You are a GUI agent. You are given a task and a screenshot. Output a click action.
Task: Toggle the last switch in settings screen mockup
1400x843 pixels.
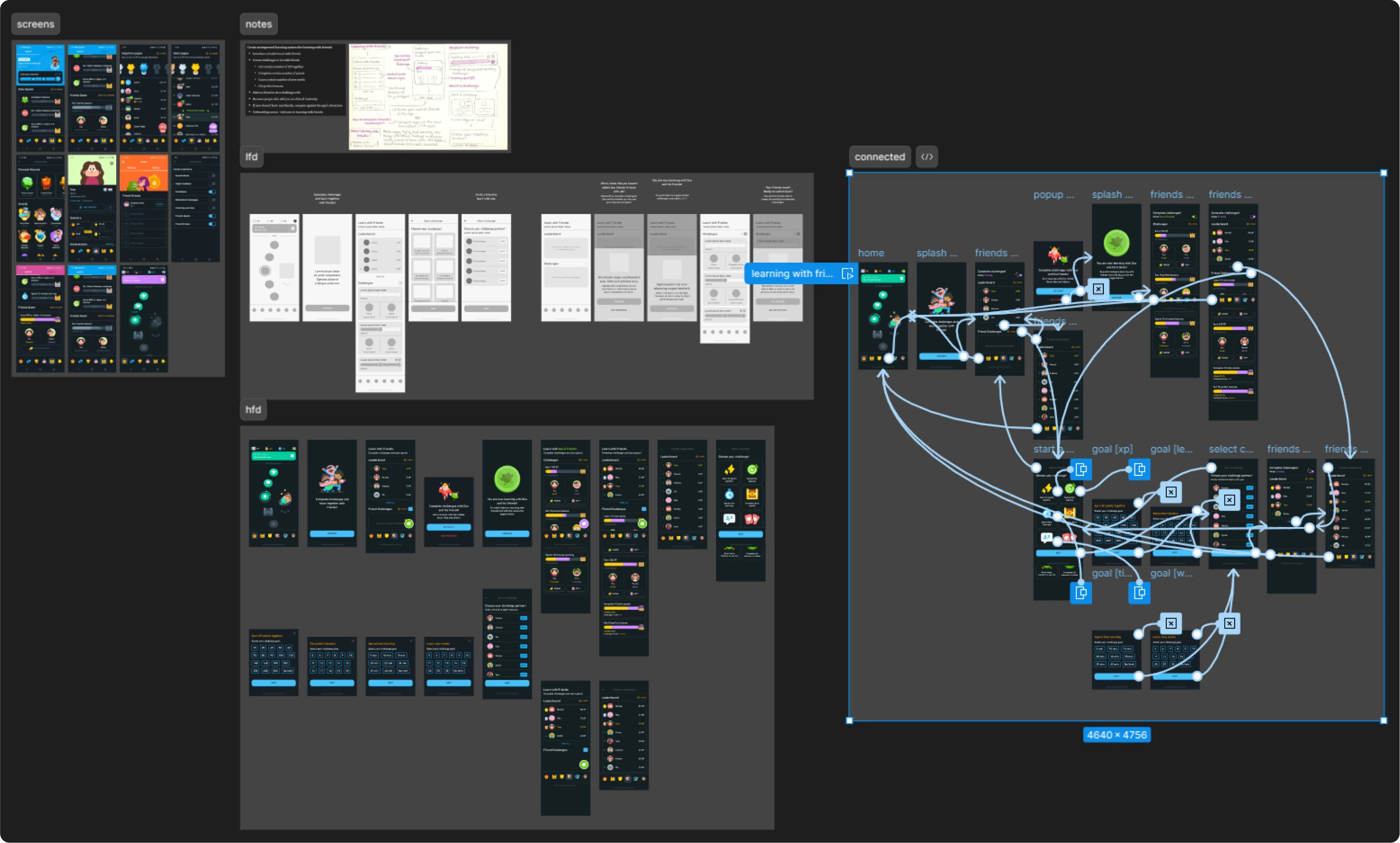click(x=212, y=224)
